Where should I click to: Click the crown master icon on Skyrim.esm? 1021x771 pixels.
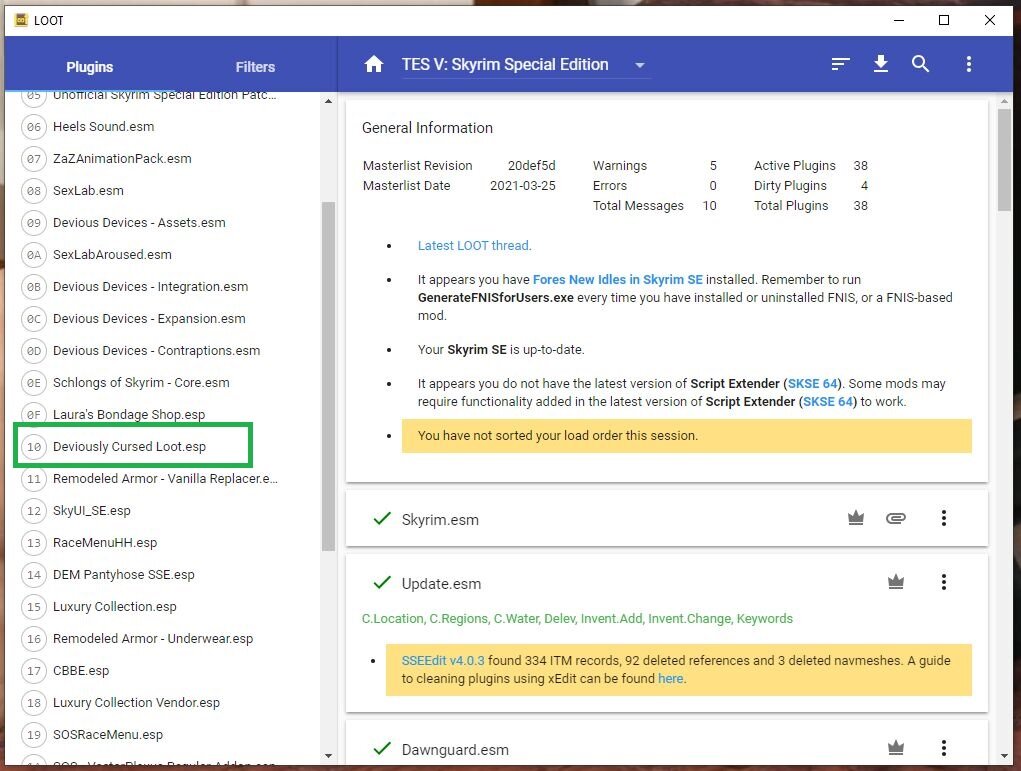click(856, 518)
